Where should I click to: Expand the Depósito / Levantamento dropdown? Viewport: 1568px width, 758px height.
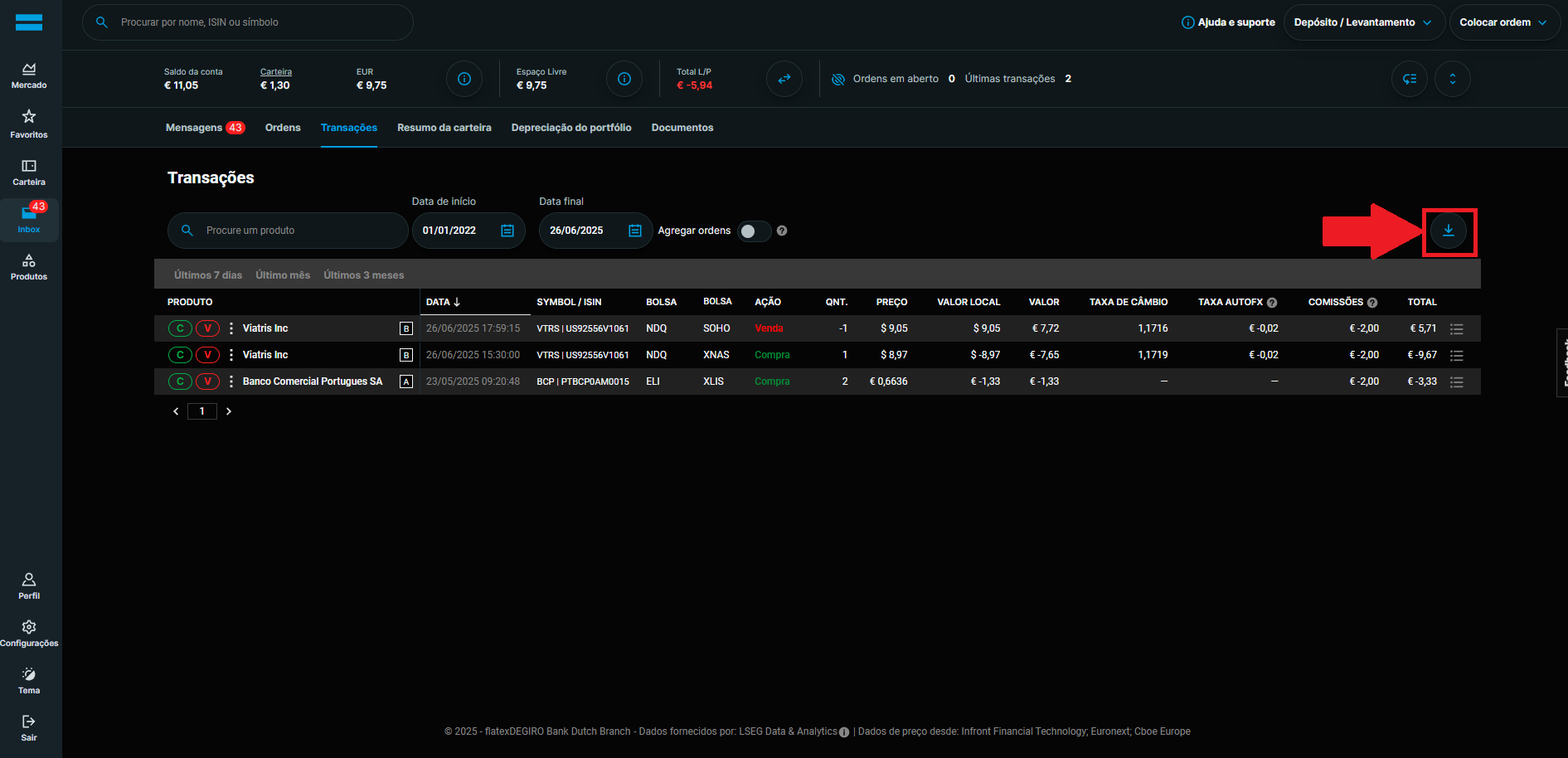[1364, 22]
